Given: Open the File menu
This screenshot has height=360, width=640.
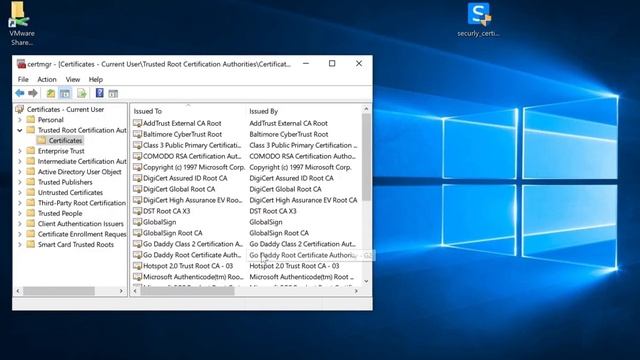Looking at the screenshot, I should coord(23,79).
